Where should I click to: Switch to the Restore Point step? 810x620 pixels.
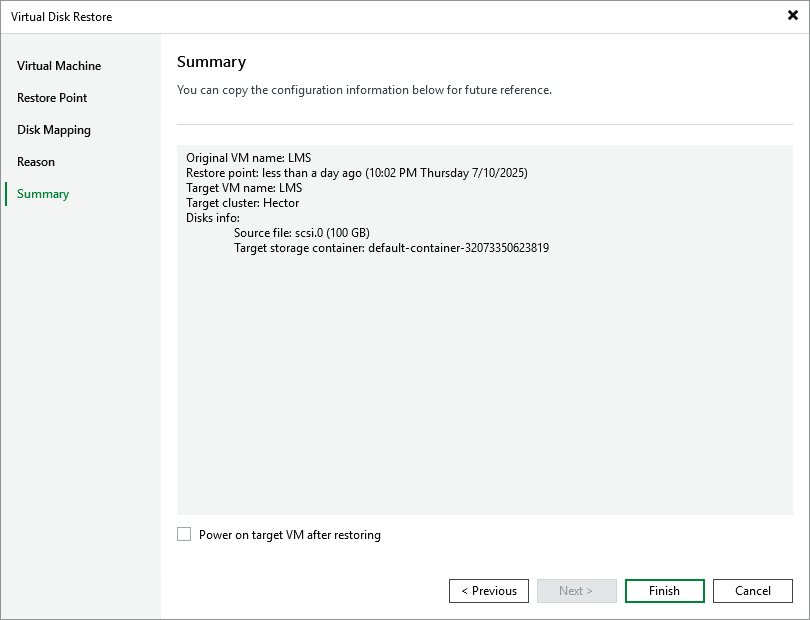[x=54, y=97]
